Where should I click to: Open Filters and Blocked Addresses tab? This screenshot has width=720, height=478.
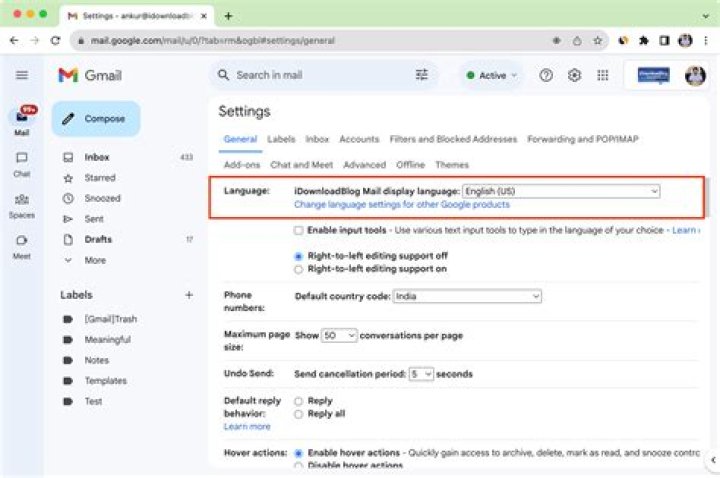tap(453, 139)
